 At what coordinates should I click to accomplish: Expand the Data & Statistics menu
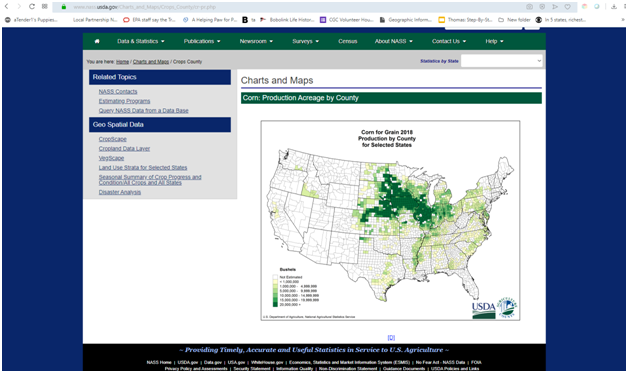point(141,41)
